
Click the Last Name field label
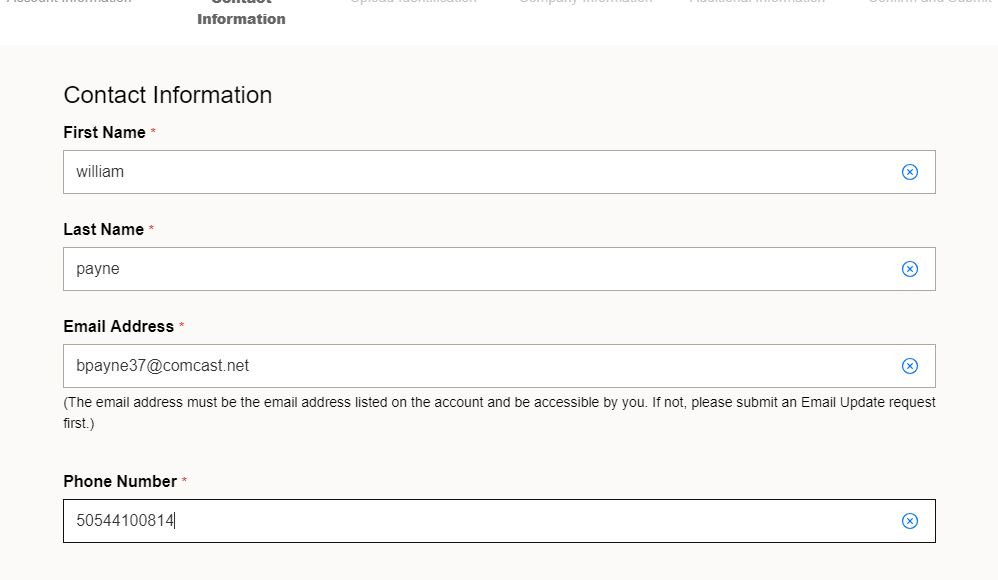point(104,229)
